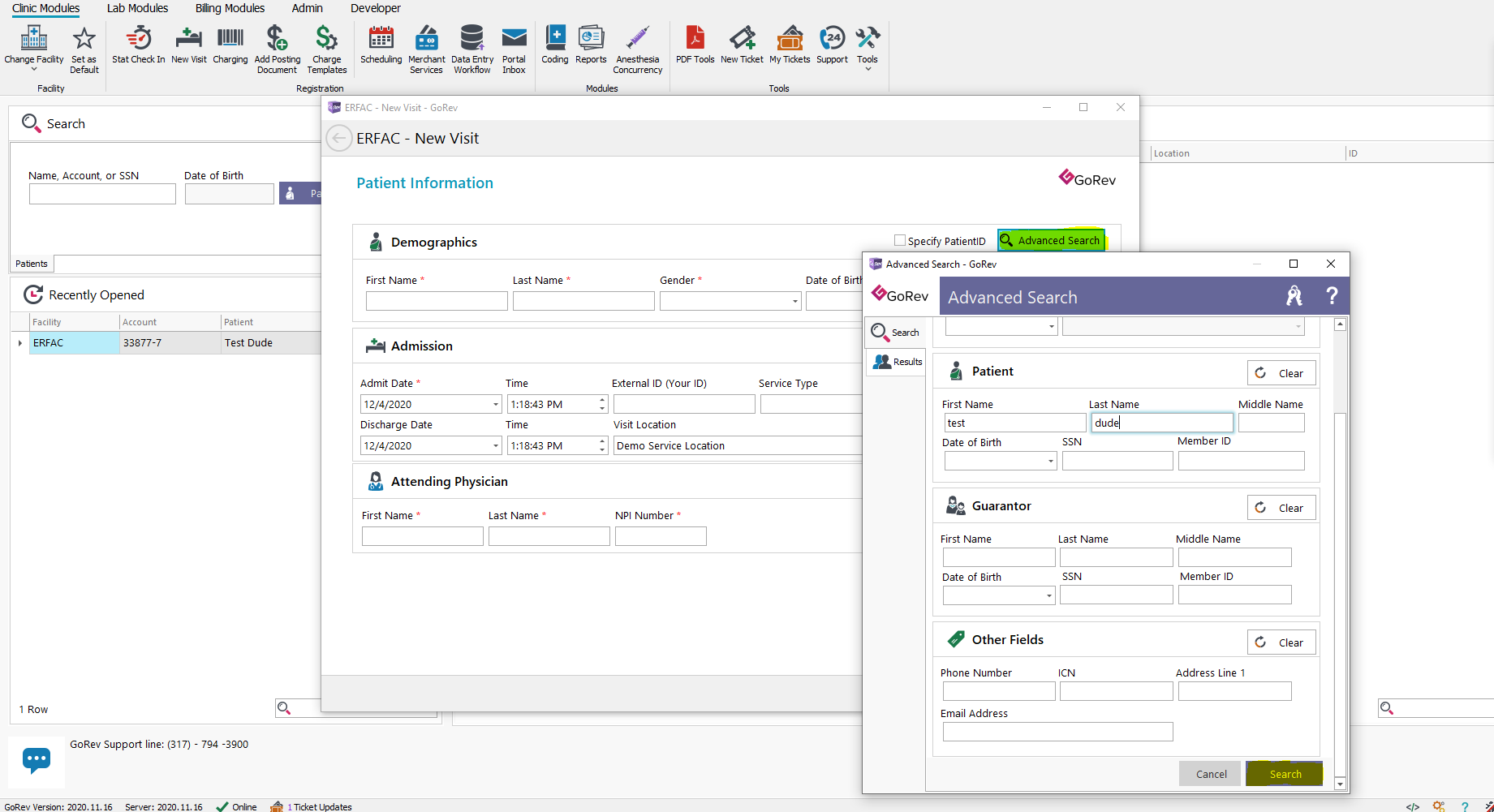Click the Name, Account, or SSN search field
The width and height of the screenshot is (1494, 812).
point(102,194)
